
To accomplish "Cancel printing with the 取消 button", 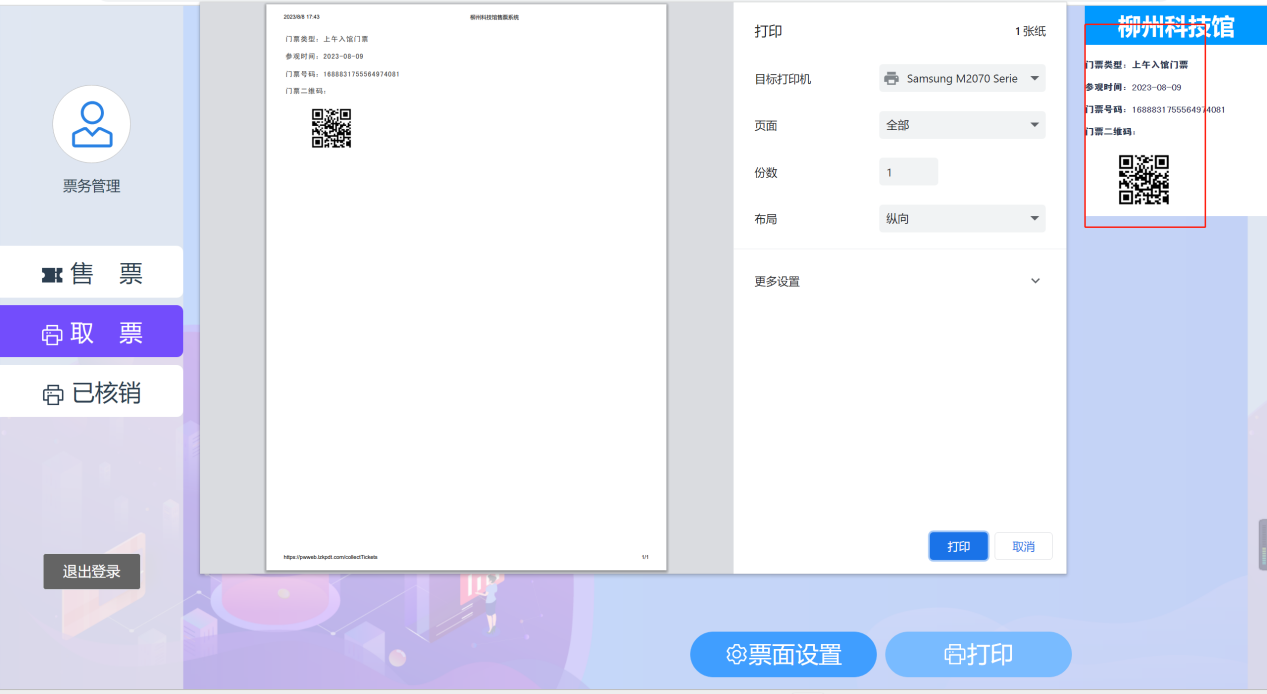I will tap(1022, 546).
